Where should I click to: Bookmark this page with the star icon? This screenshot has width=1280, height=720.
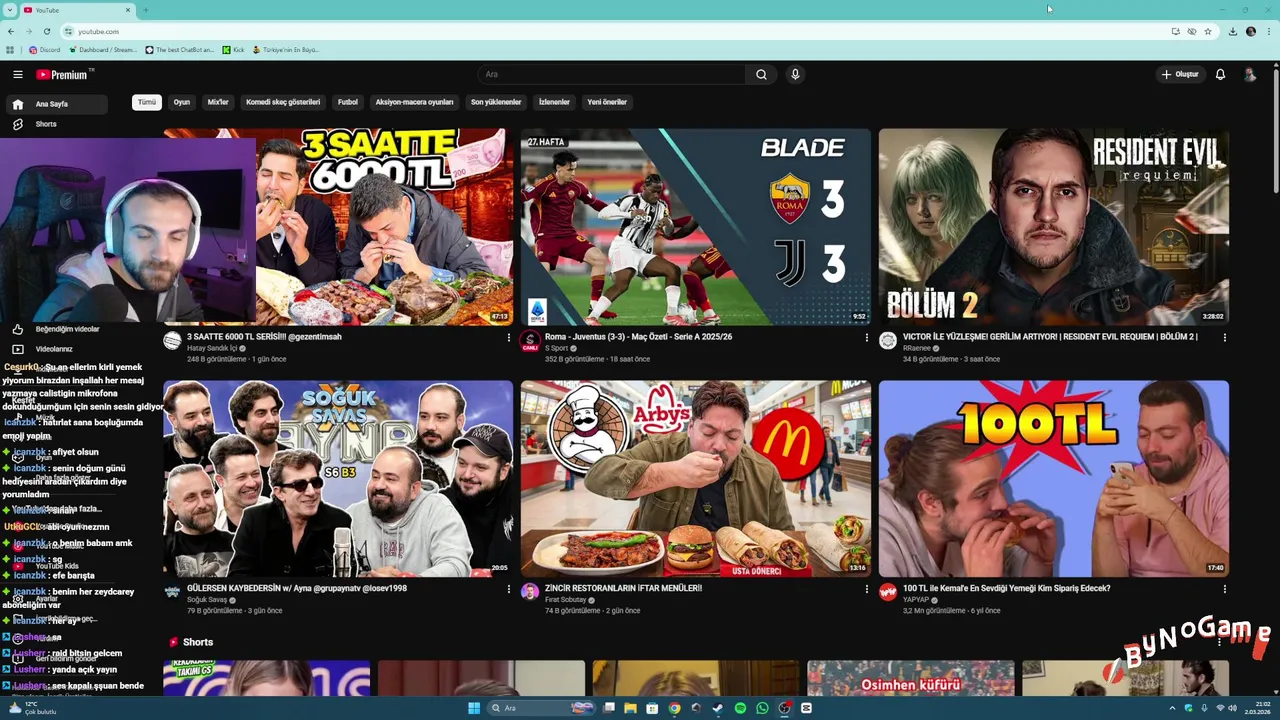tap(1208, 31)
